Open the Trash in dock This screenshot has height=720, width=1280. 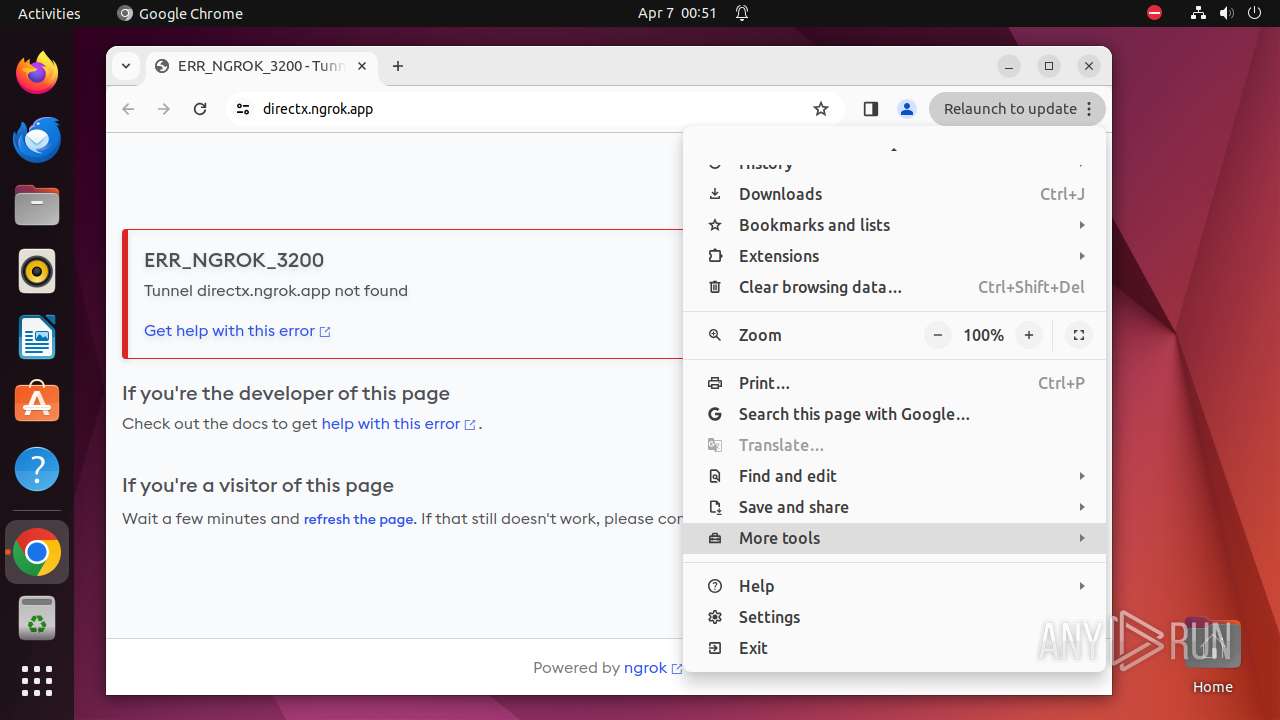(x=37, y=618)
